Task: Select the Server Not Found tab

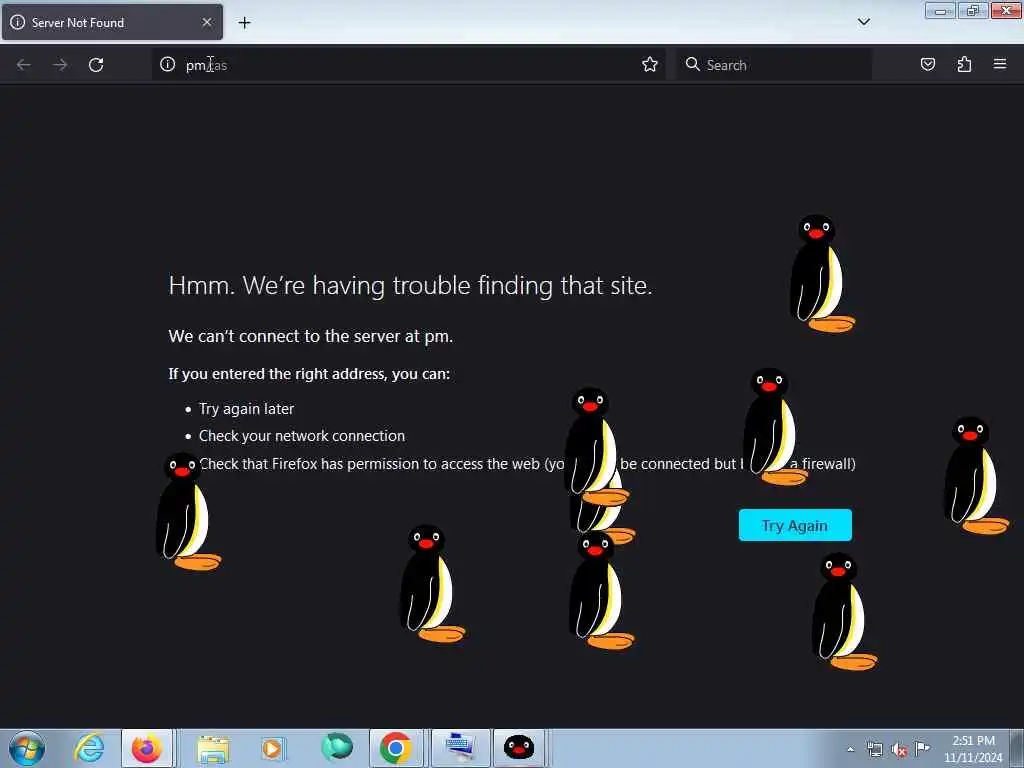Action: (112, 22)
